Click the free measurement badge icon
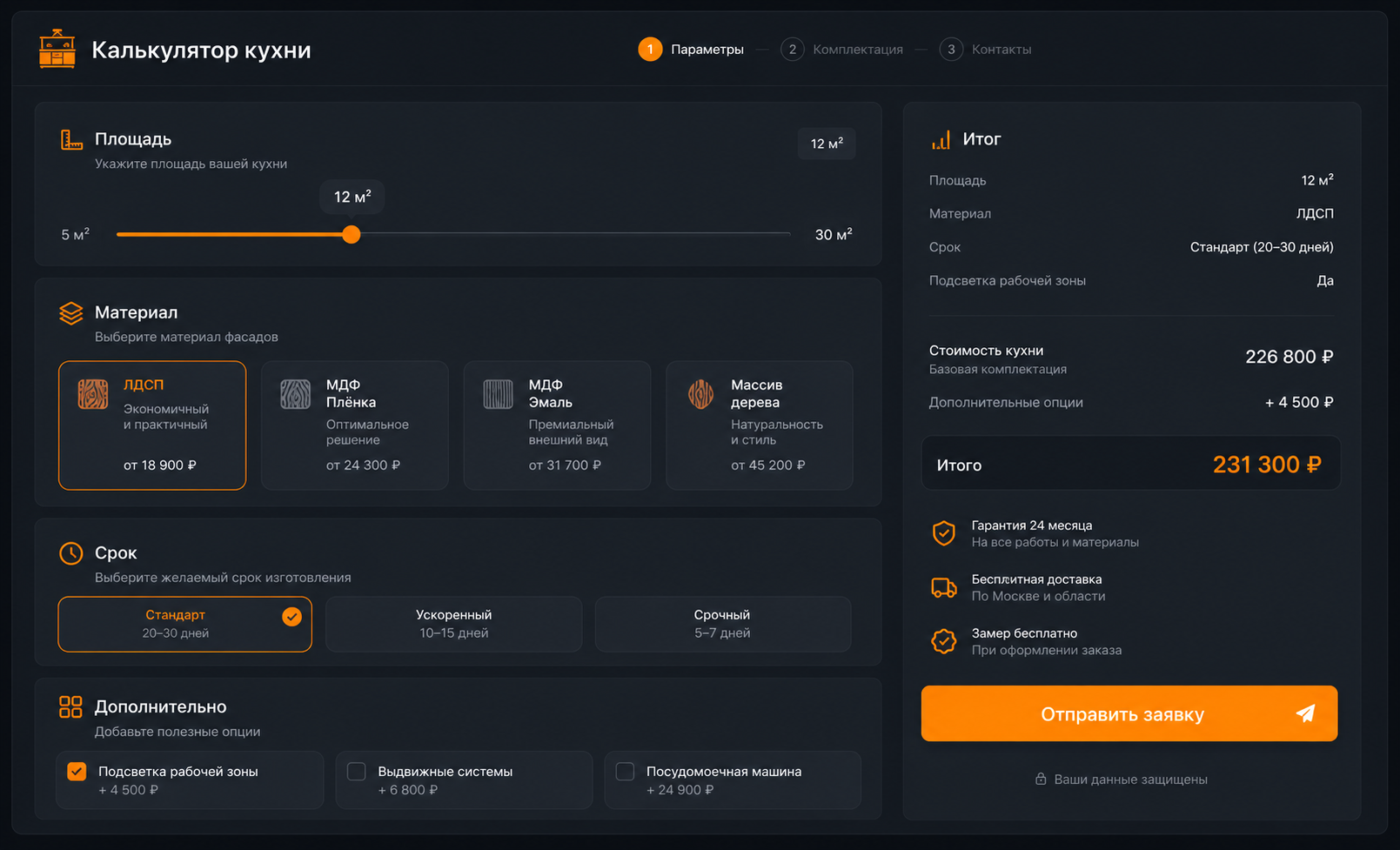The width and height of the screenshot is (1400, 850). tap(944, 641)
